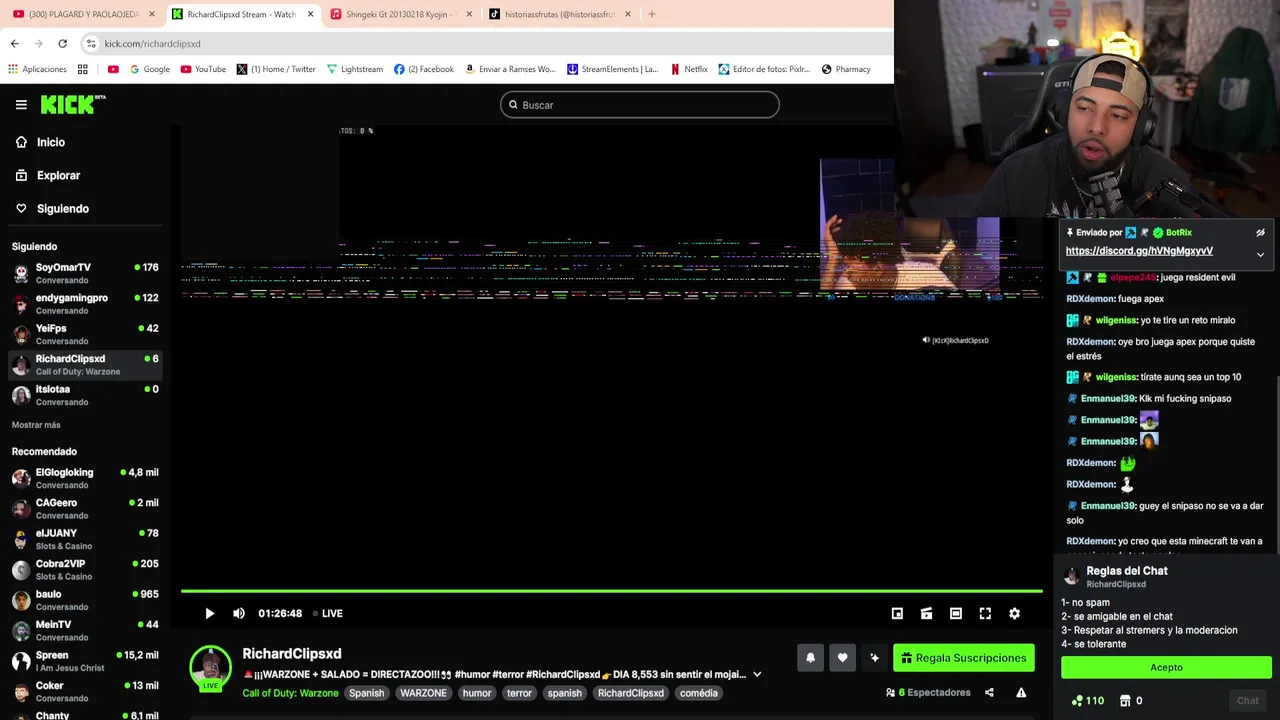Open itslotaa followed channel
The image size is (1280, 720).
pyautogui.click(x=85, y=395)
